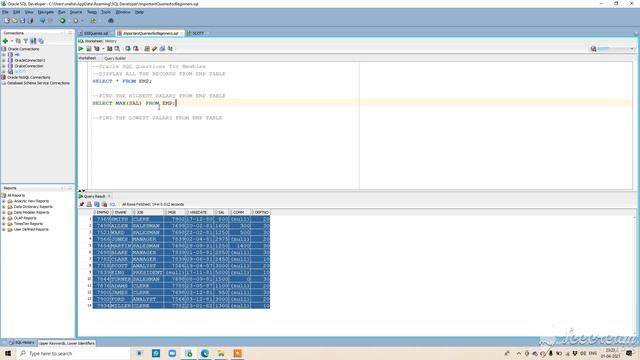
Task: Open the View menu
Action: click(29, 12)
